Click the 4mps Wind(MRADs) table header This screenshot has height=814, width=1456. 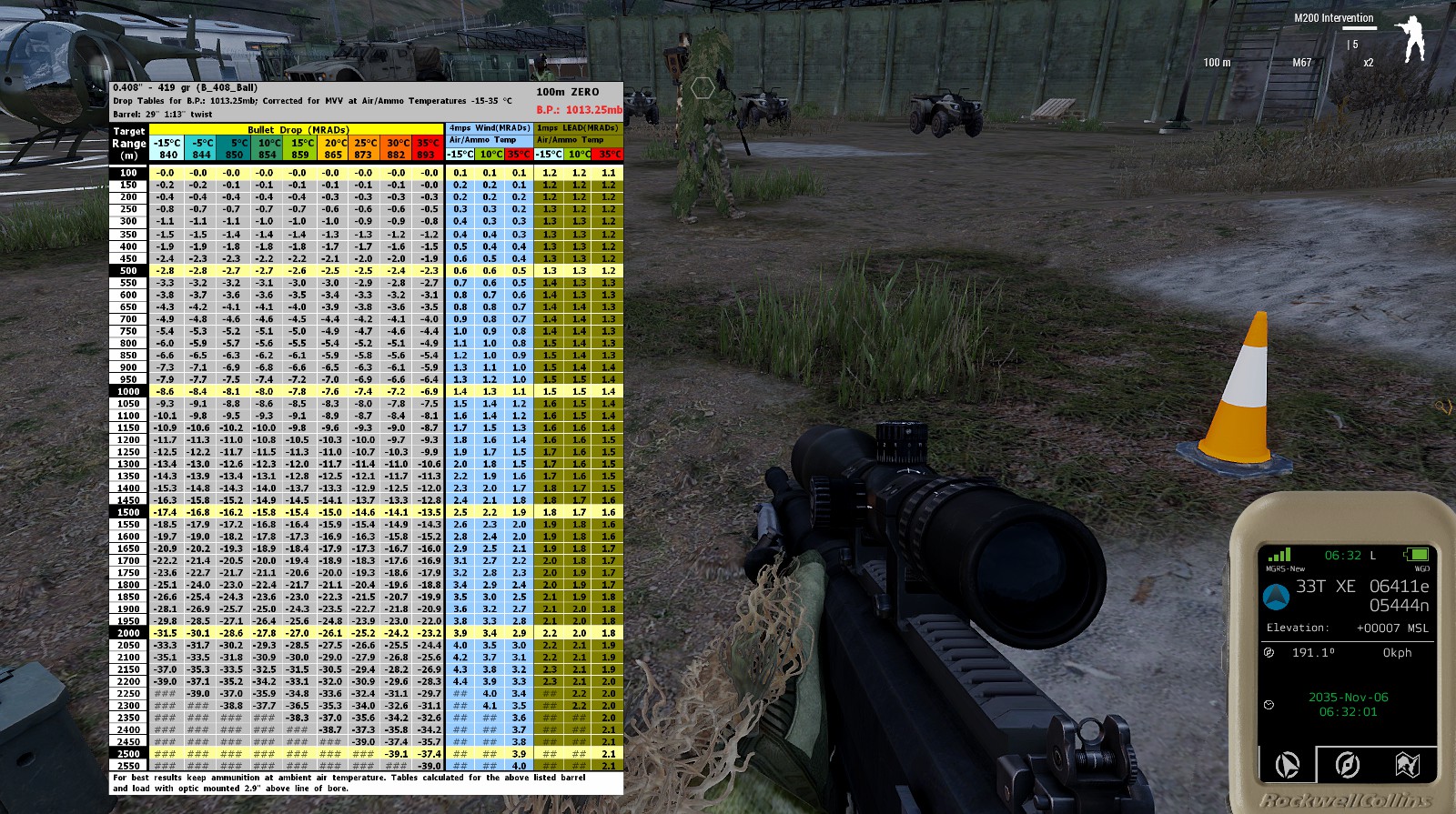490,128
